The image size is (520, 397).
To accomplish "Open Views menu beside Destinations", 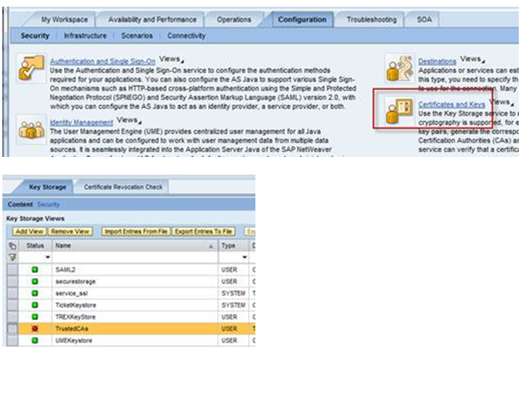I will [x=472, y=59].
